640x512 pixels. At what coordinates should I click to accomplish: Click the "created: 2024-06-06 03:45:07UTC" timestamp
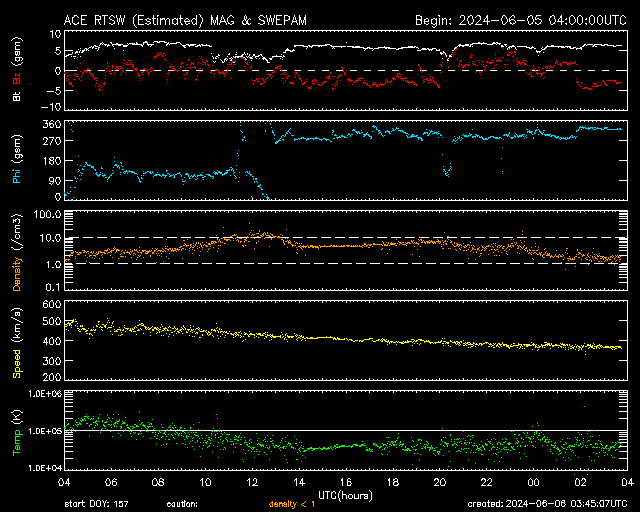coord(547,504)
